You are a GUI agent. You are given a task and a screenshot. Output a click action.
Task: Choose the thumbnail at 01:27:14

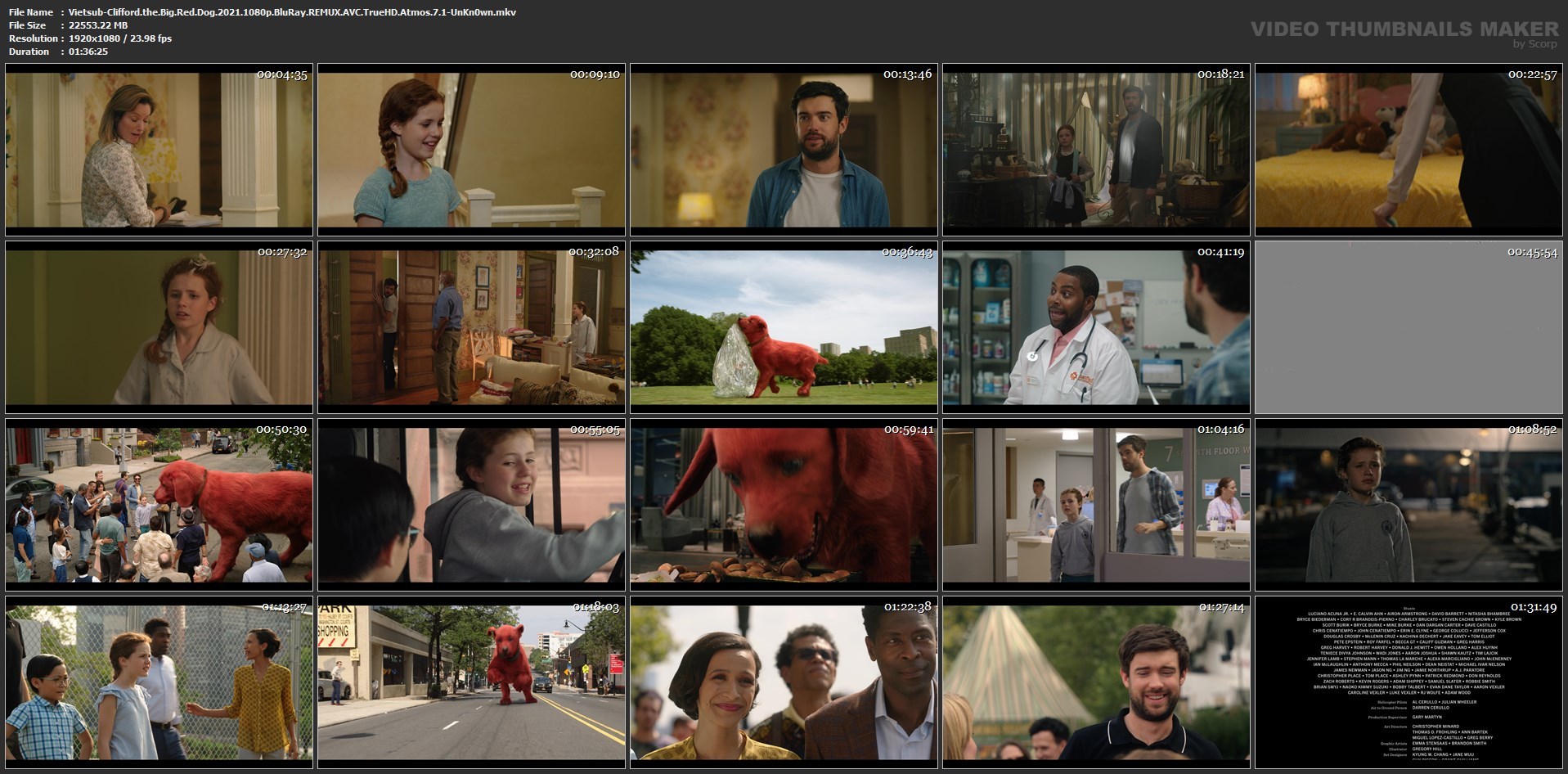tap(1097, 682)
